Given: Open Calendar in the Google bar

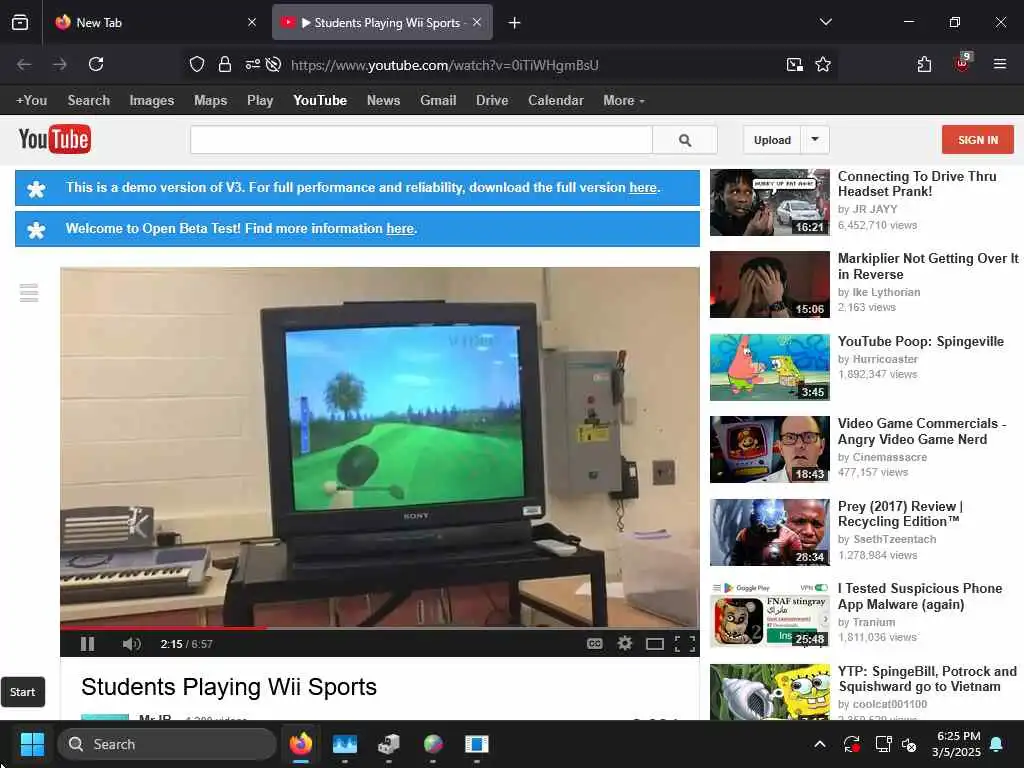Looking at the screenshot, I should (556, 101).
